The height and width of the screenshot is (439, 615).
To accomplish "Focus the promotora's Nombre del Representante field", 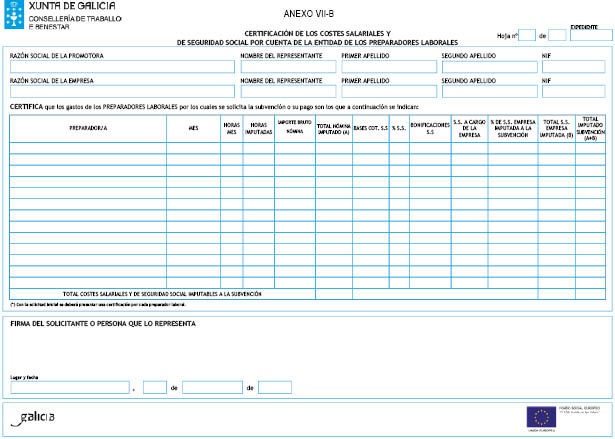I will coord(287,67).
